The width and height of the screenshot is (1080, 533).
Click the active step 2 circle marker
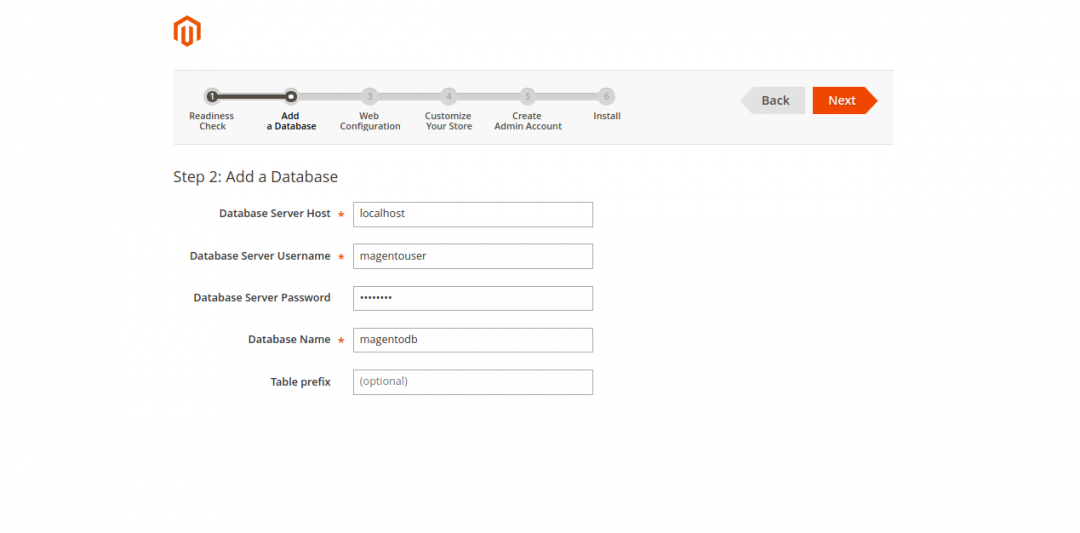(x=291, y=97)
